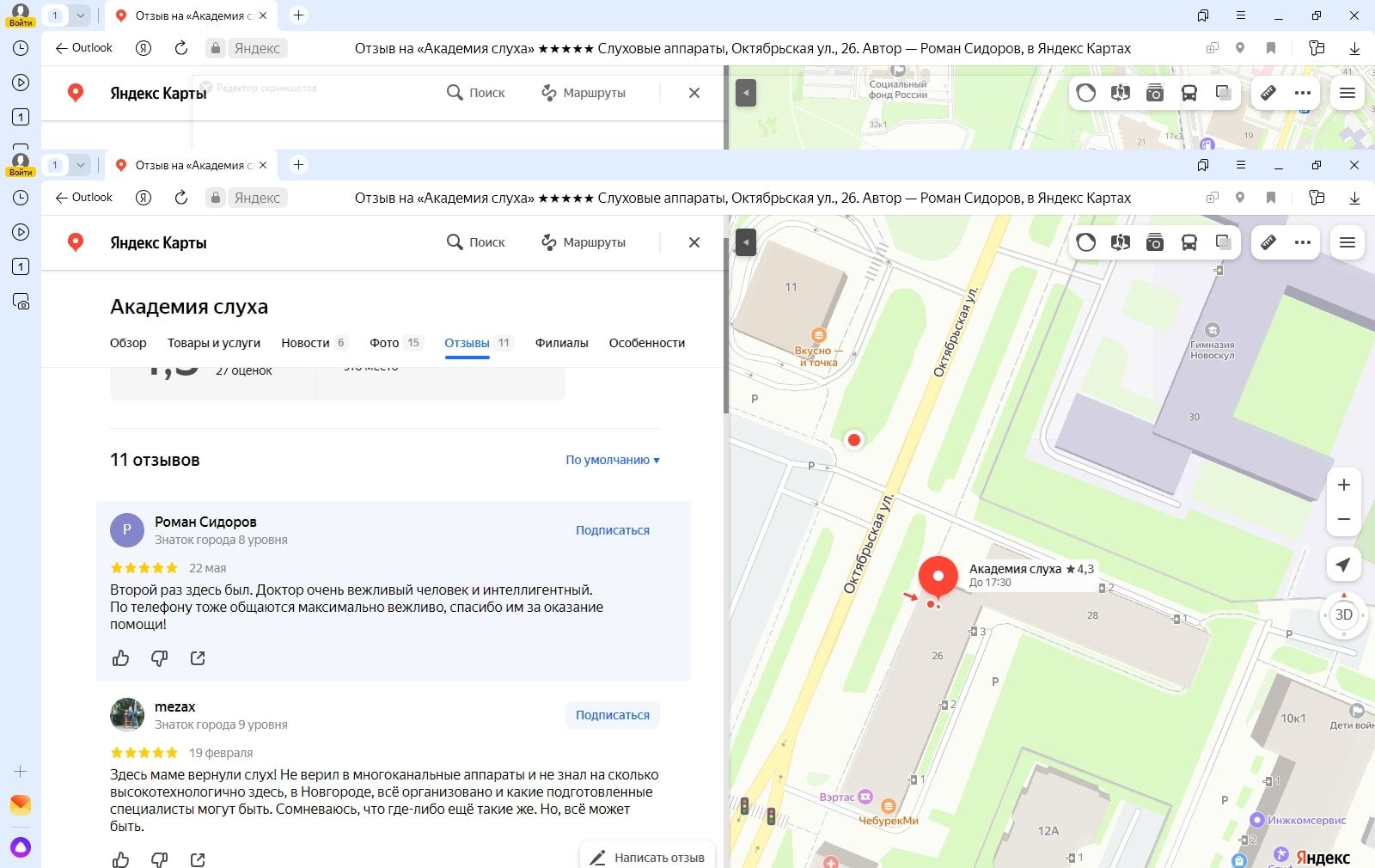Like Роман Сидоров's review
The height and width of the screenshot is (868, 1375).
pos(120,658)
